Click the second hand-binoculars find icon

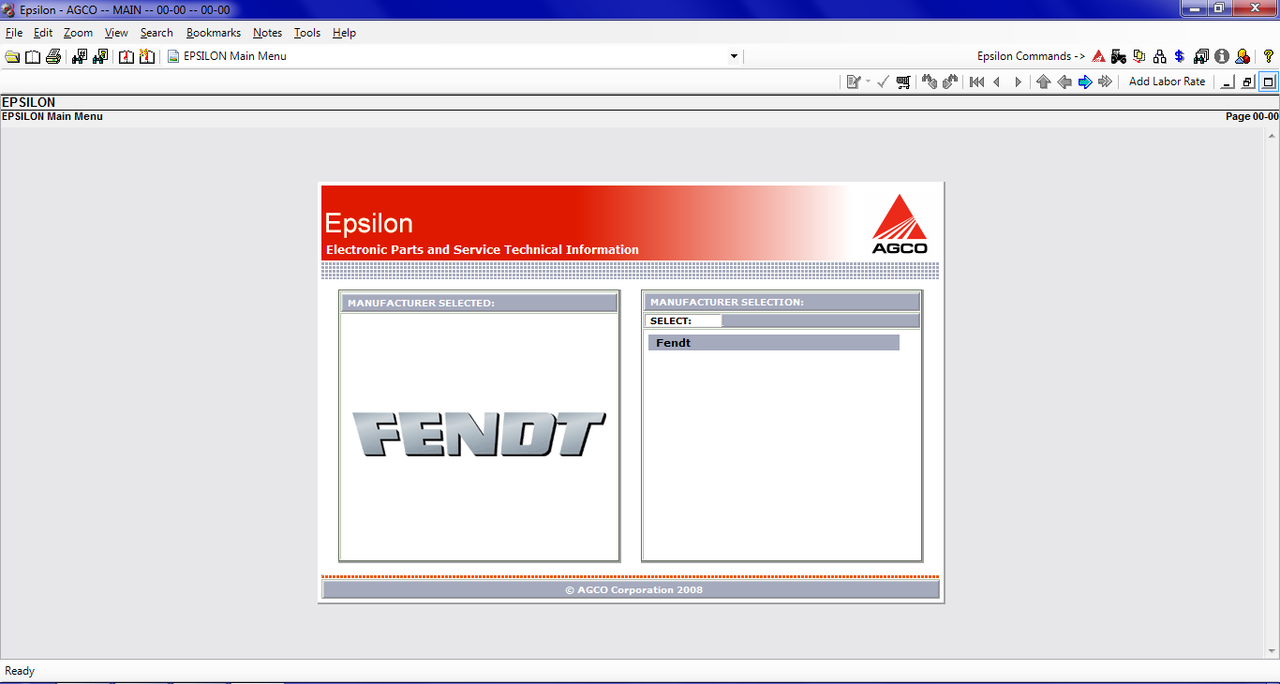click(x=950, y=82)
